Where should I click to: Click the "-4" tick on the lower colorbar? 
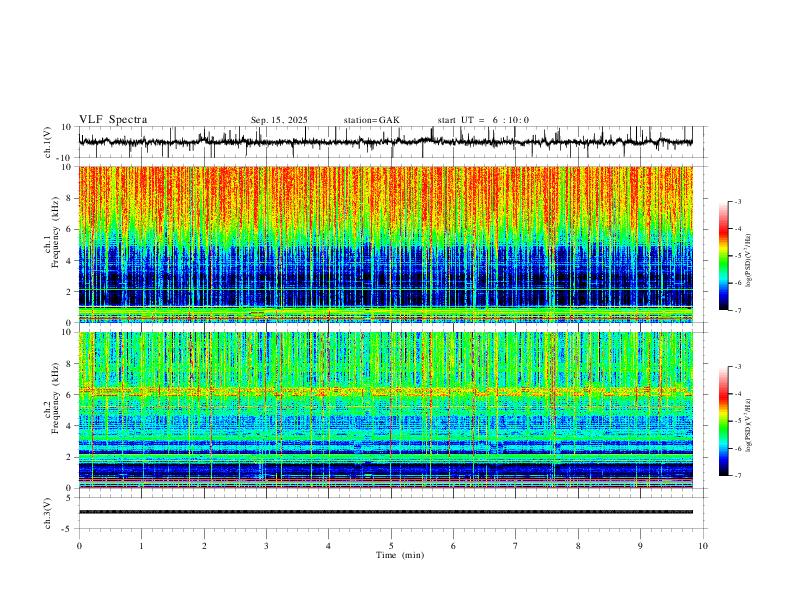pyautogui.click(x=737, y=394)
